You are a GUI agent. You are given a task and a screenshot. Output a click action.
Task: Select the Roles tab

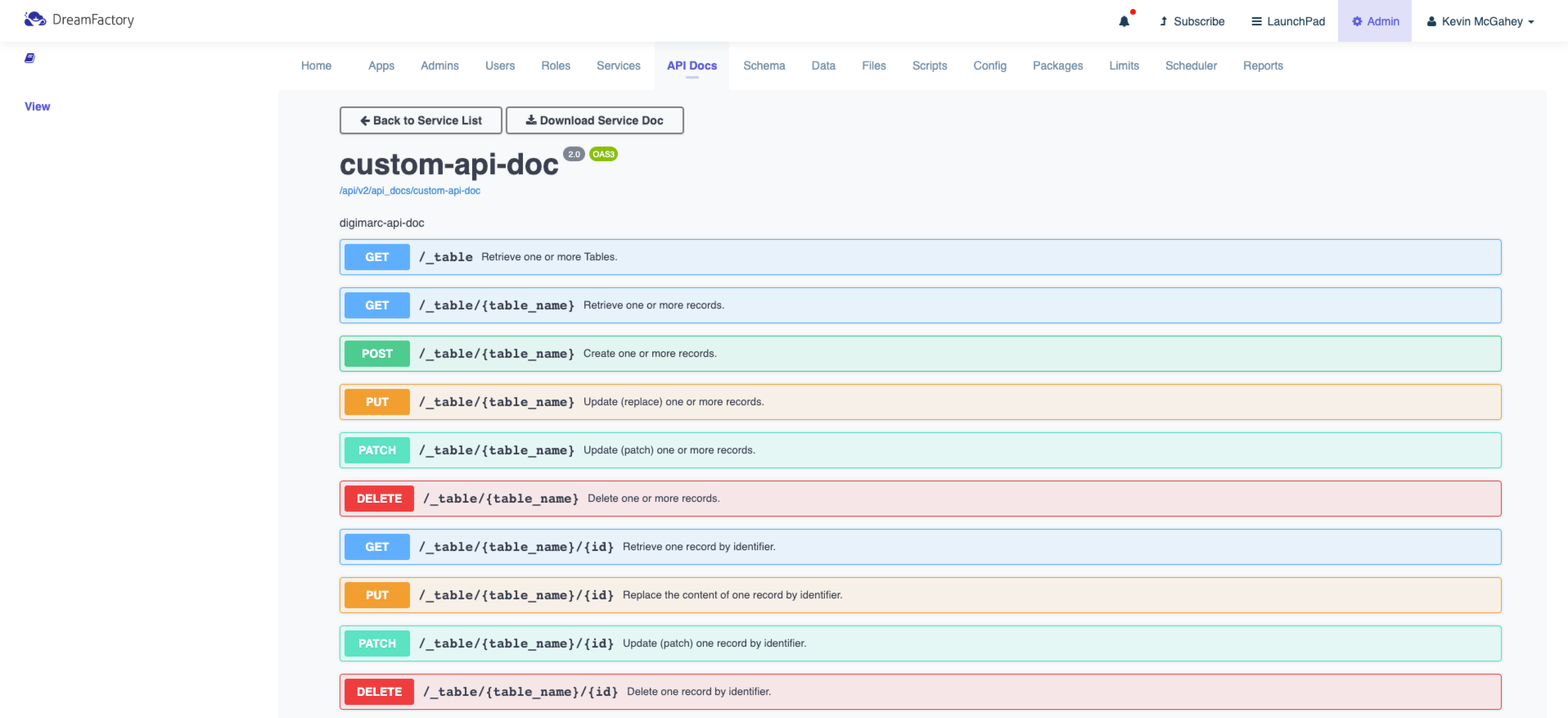556,65
